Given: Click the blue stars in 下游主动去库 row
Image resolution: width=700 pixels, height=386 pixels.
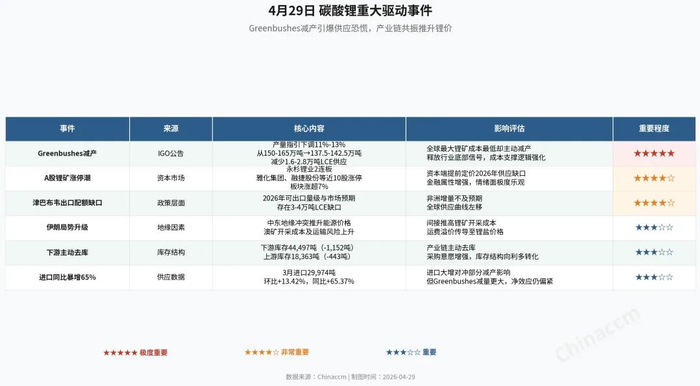Looking at the screenshot, I should (654, 252).
